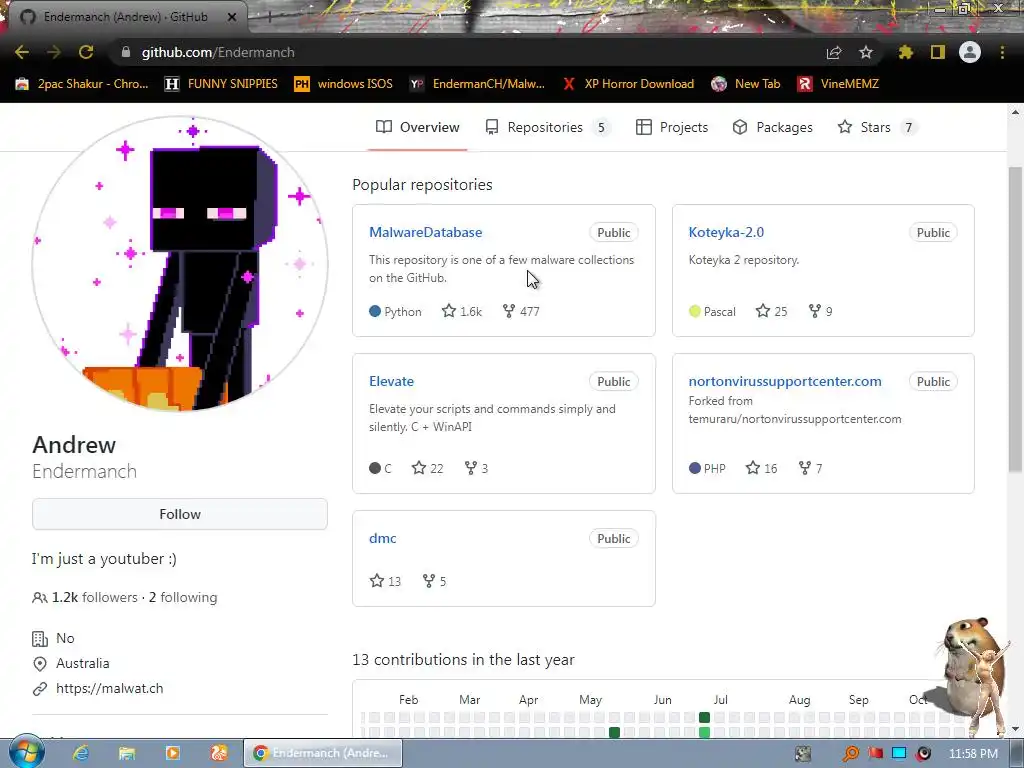This screenshot has width=1024, height=768.
Task: Reload the page with the refresh icon
Action: click(86, 52)
